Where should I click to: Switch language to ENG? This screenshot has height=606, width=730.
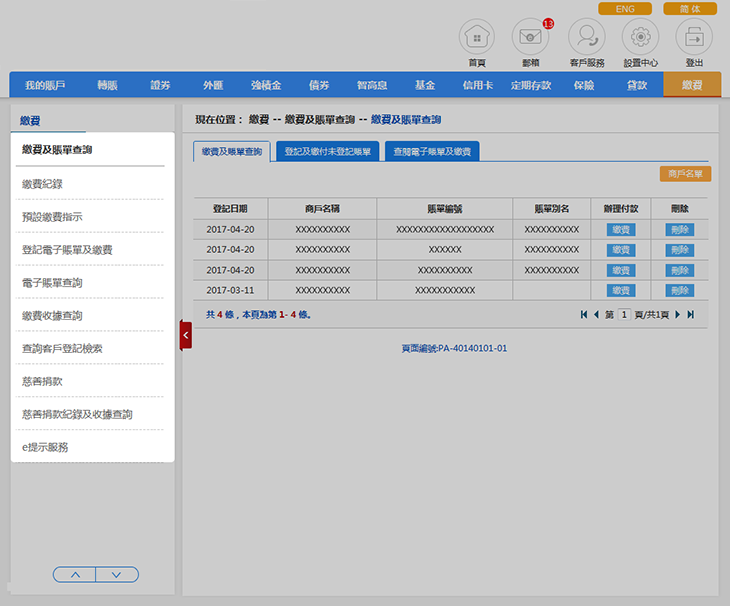pos(625,9)
